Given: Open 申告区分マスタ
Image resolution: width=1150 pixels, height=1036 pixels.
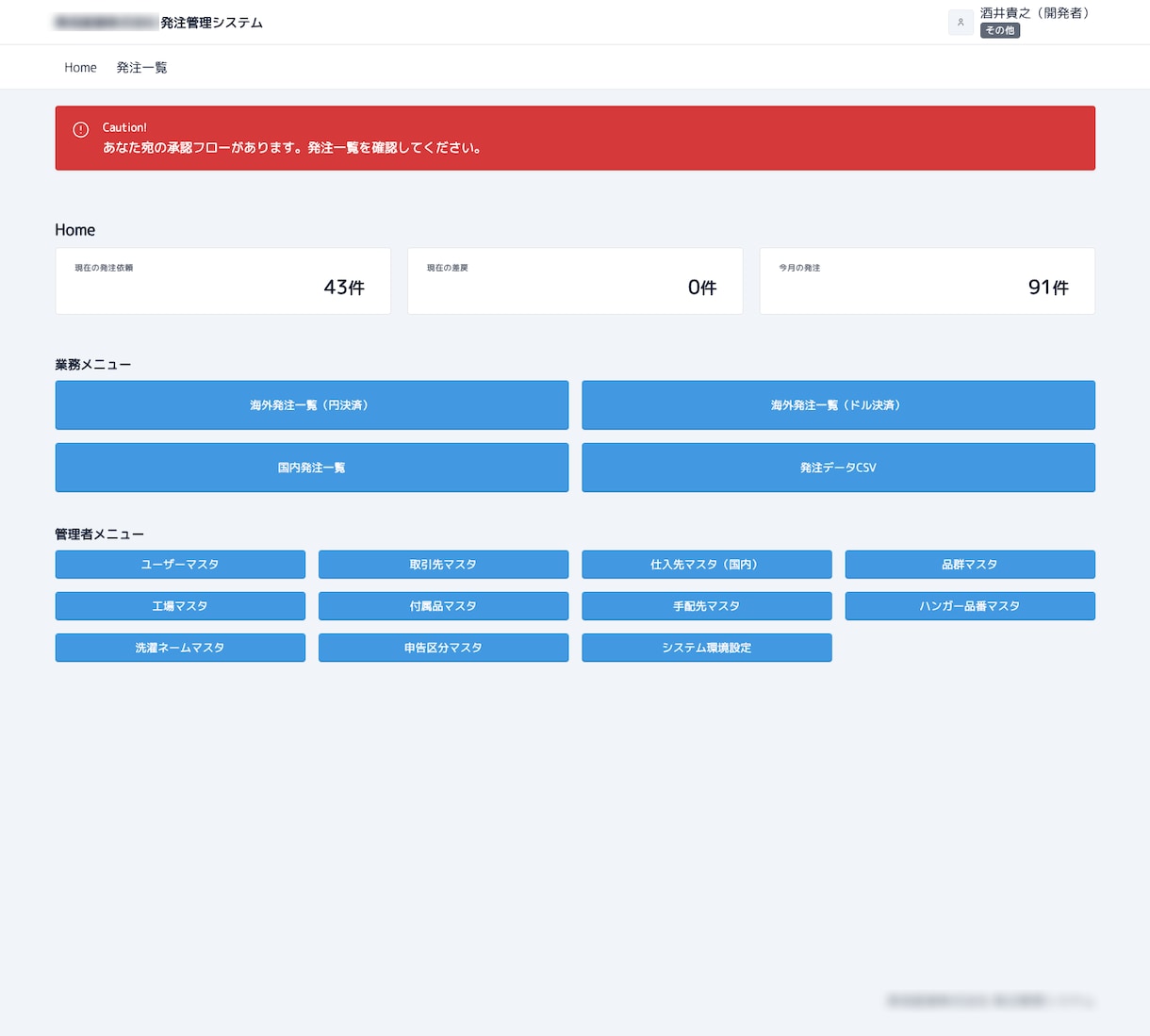Looking at the screenshot, I should click(x=443, y=648).
